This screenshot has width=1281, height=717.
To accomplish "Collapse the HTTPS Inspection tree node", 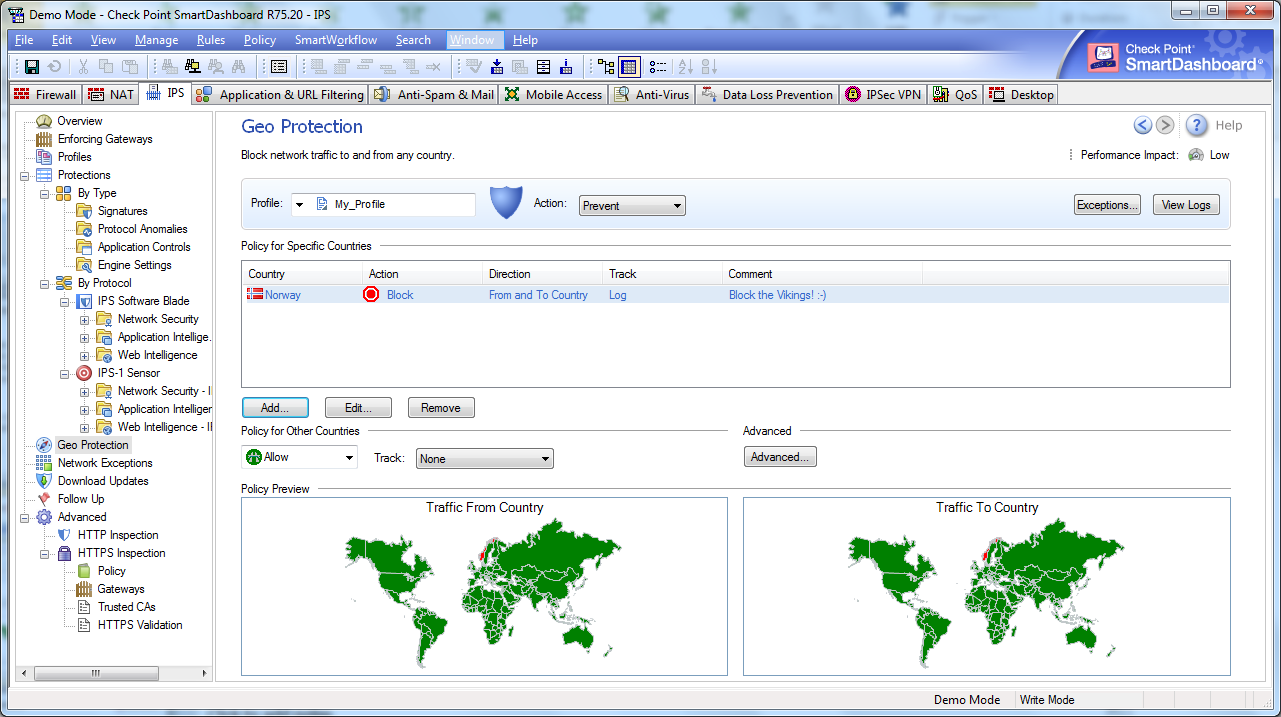I will pyautogui.click(x=45, y=553).
